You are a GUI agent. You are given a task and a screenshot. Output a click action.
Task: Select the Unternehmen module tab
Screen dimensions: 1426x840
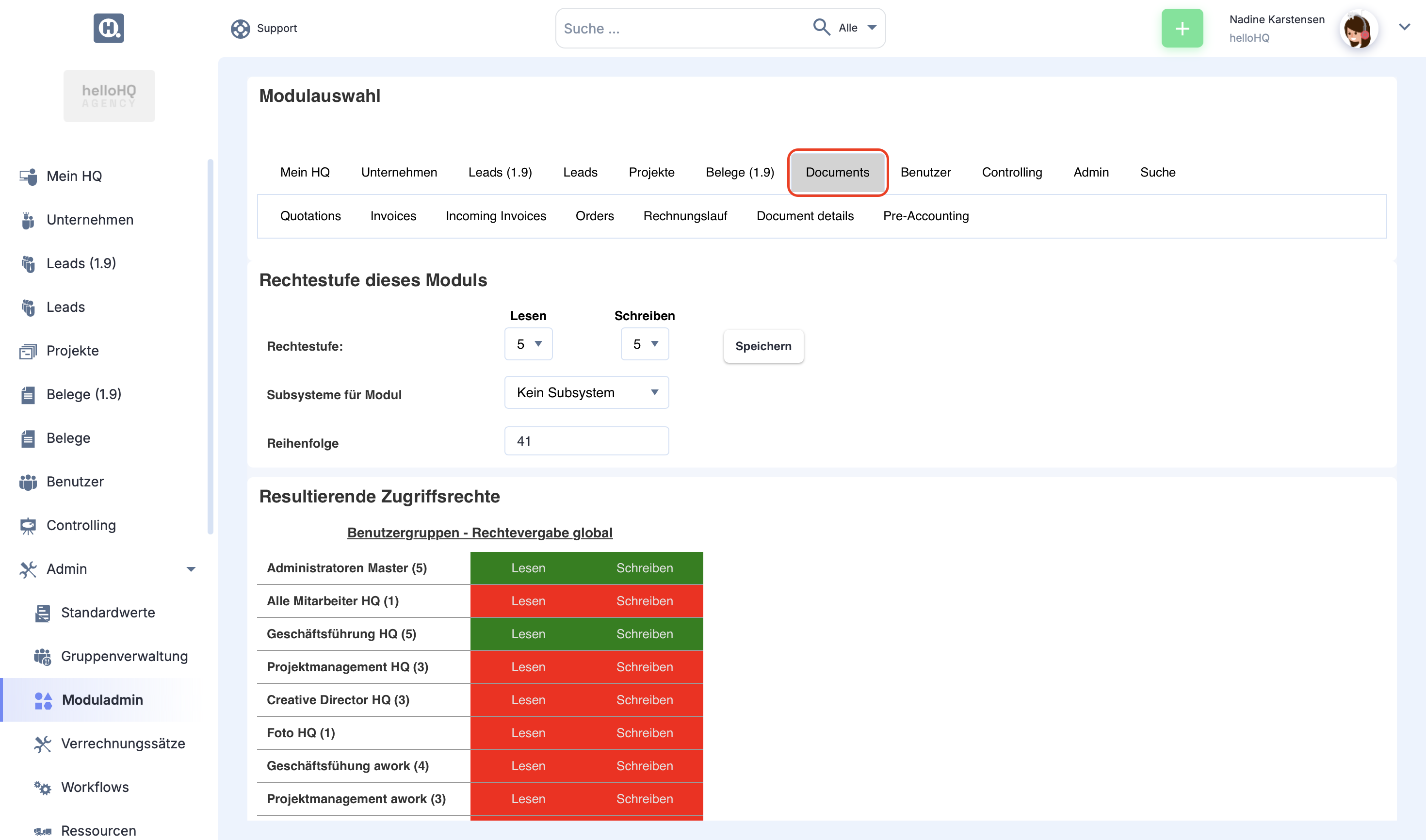(x=399, y=172)
